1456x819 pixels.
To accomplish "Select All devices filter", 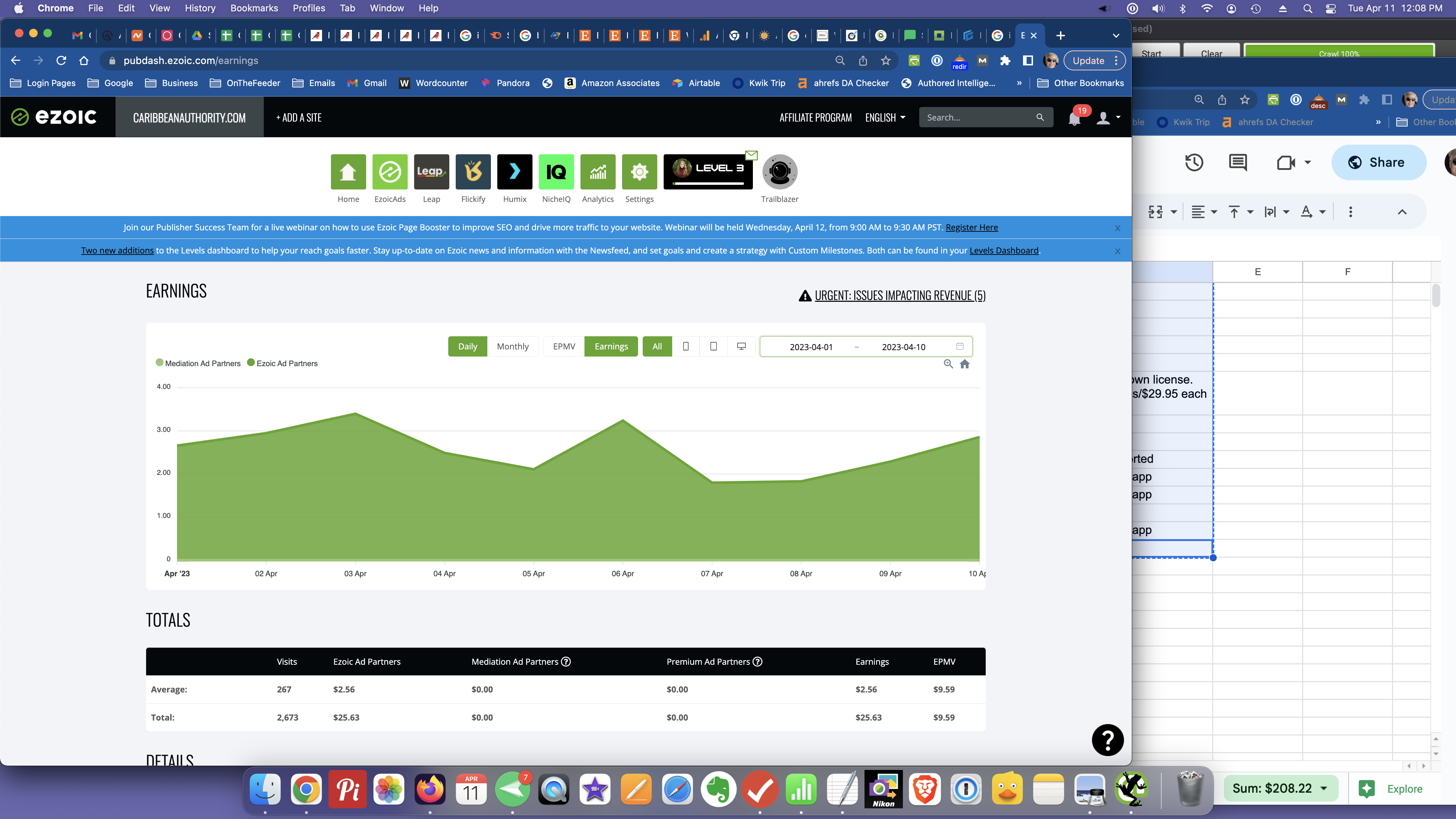I will (x=657, y=347).
